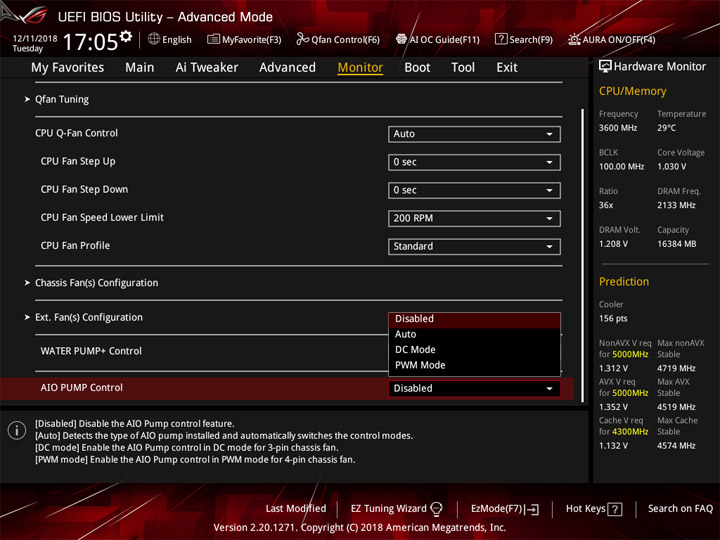The height and width of the screenshot is (540, 720).
Task: Click the 29°C temperature value
Action: pyautogui.click(x=666, y=128)
